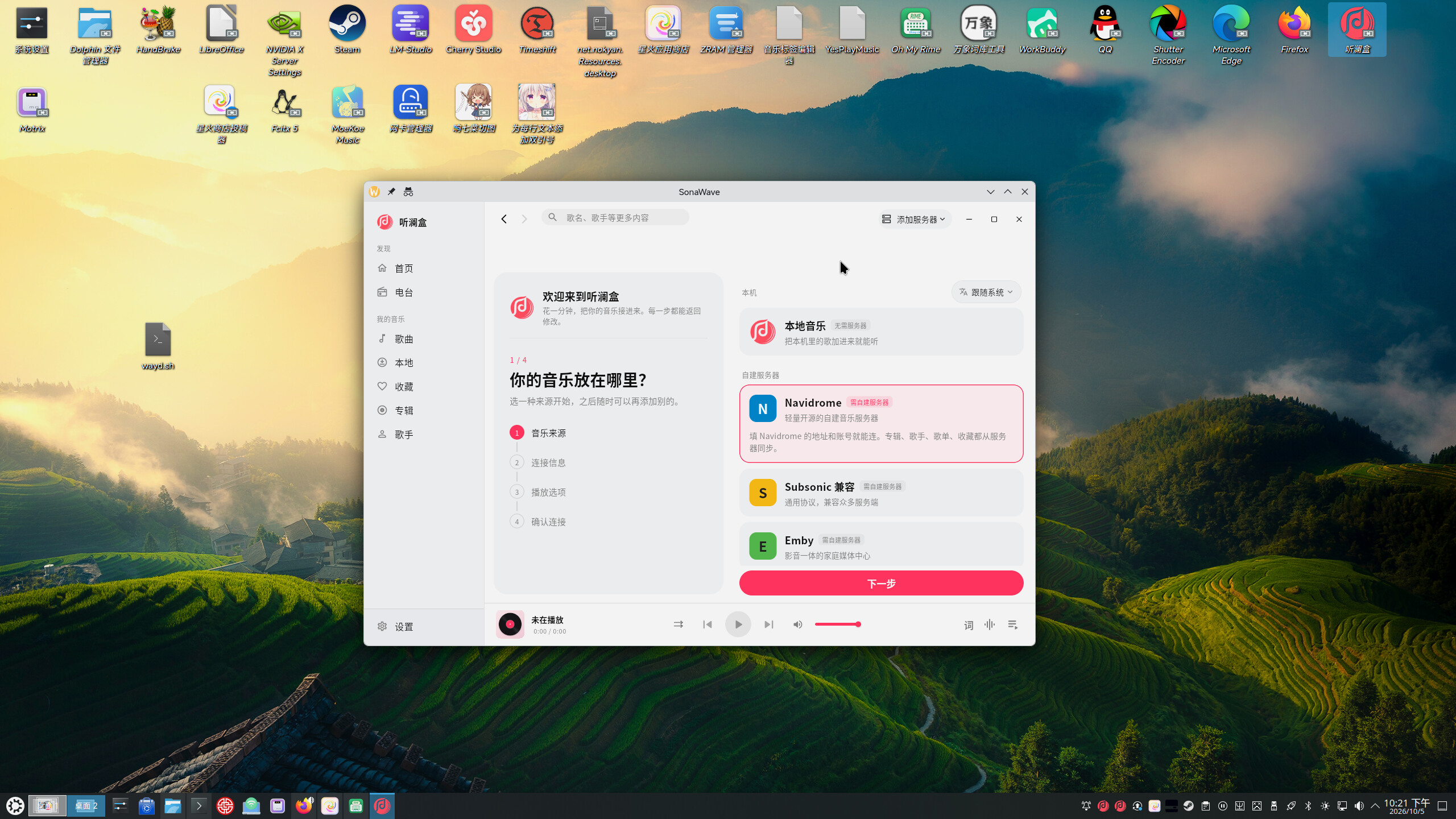
Task: Open 收藏 favorites in the sidebar
Action: pyautogui.click(x=424, y=387)
